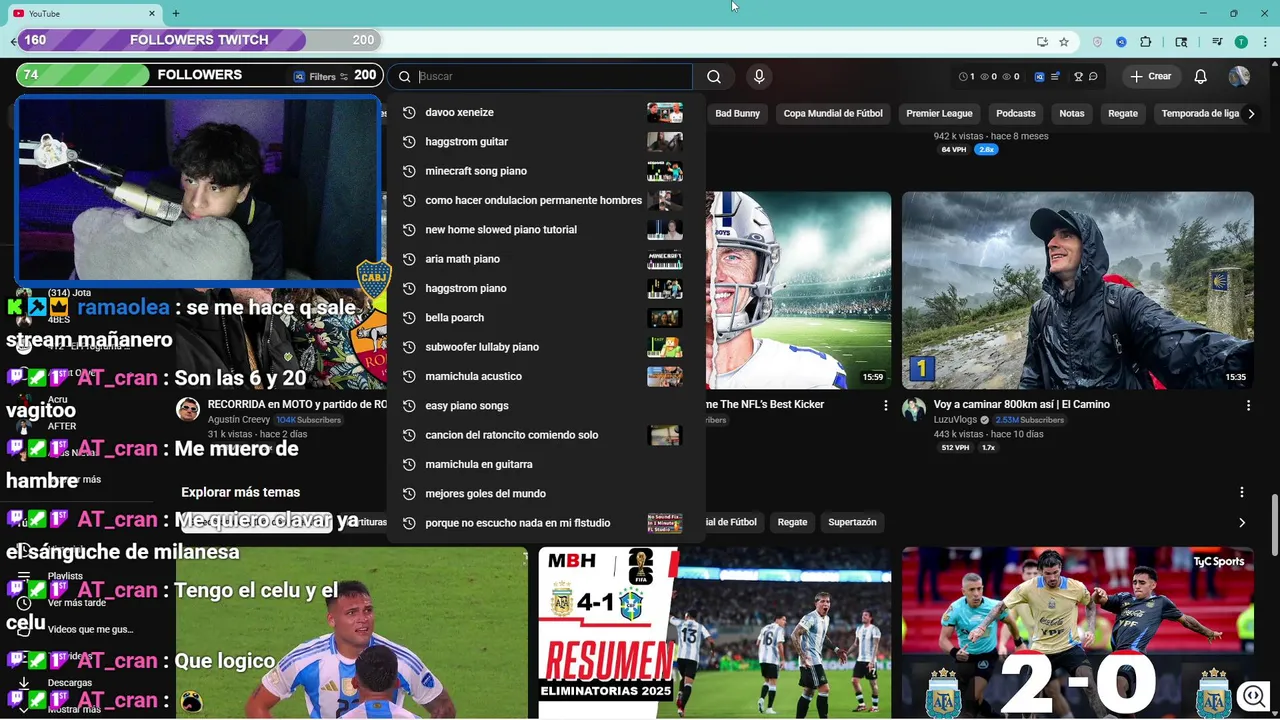Select suggestion subwoofer lullaby piano
This screenshot has height=720, width=1280.
(546, 347)
